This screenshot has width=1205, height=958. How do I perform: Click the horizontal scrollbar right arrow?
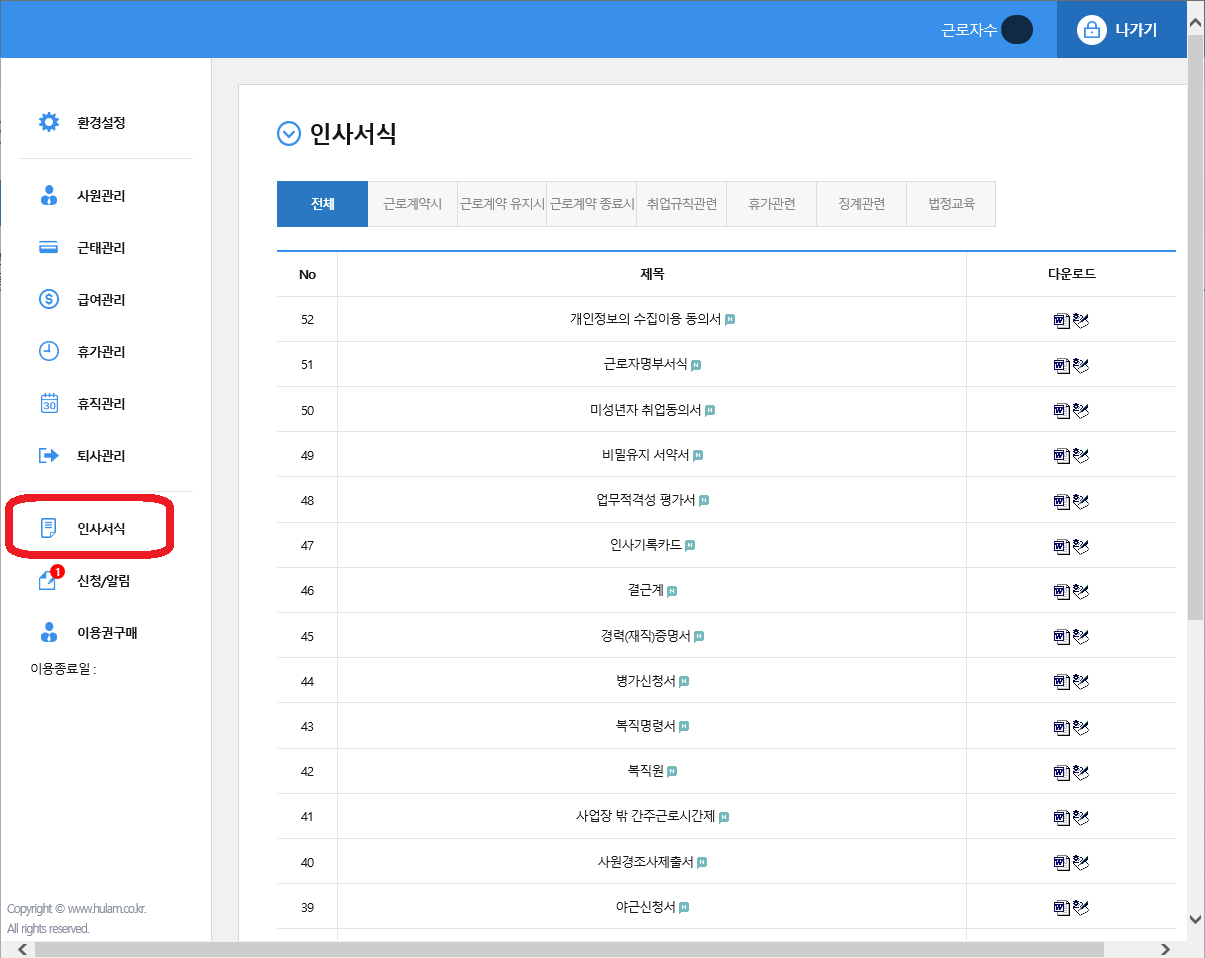1165,949
